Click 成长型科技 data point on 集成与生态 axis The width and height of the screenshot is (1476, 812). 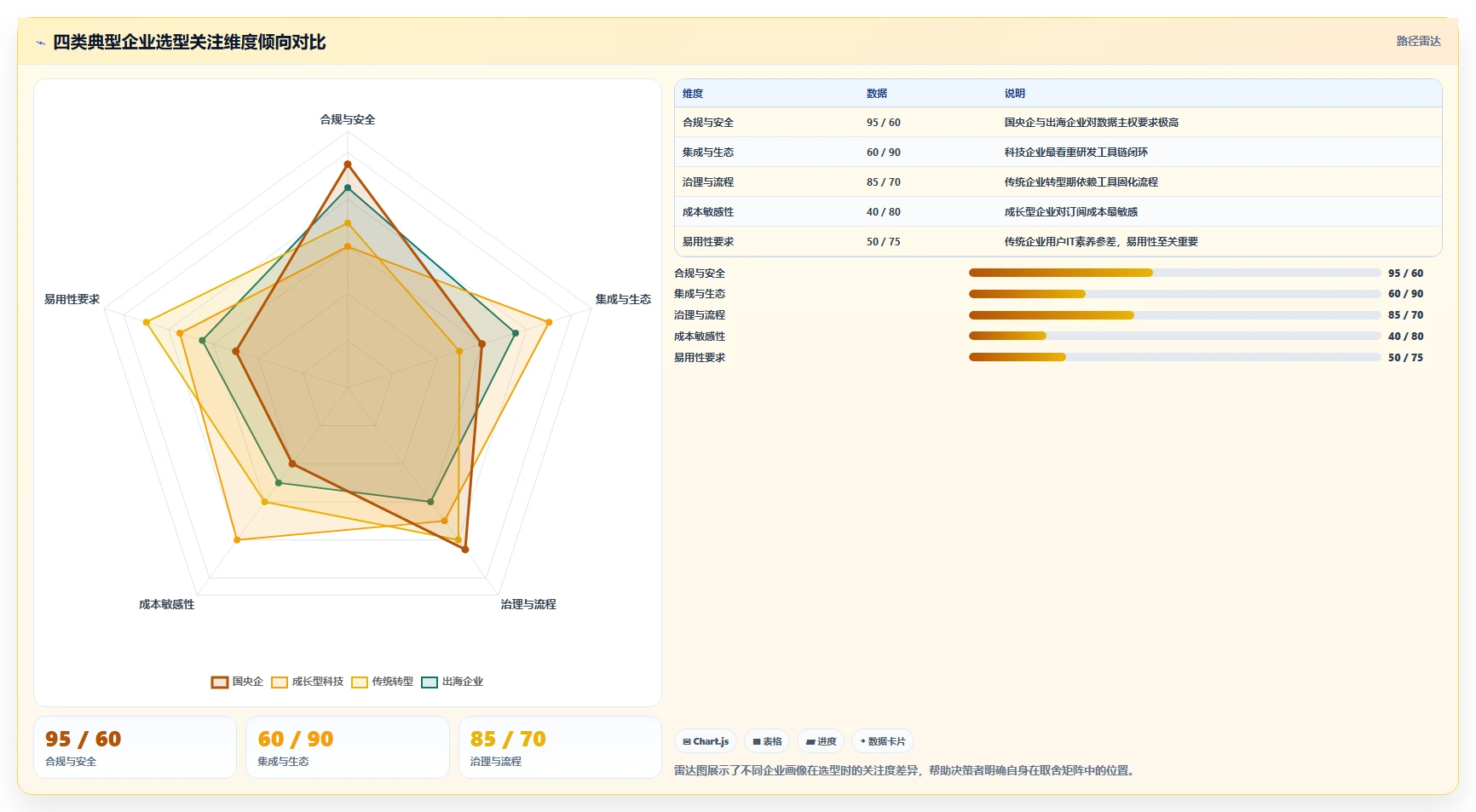[x=549, y=322]
